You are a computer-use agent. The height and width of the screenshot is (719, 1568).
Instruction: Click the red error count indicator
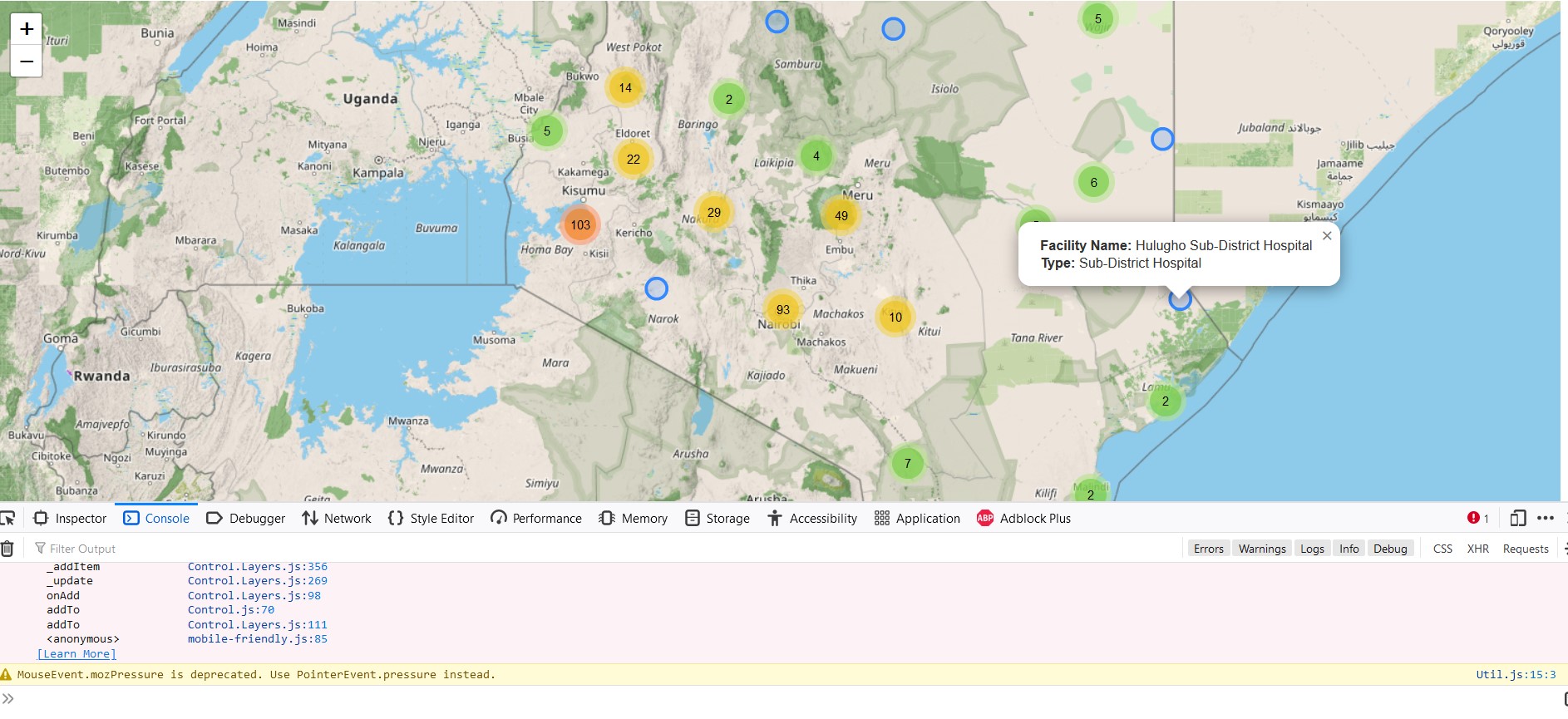click(x=1477, y=518)
